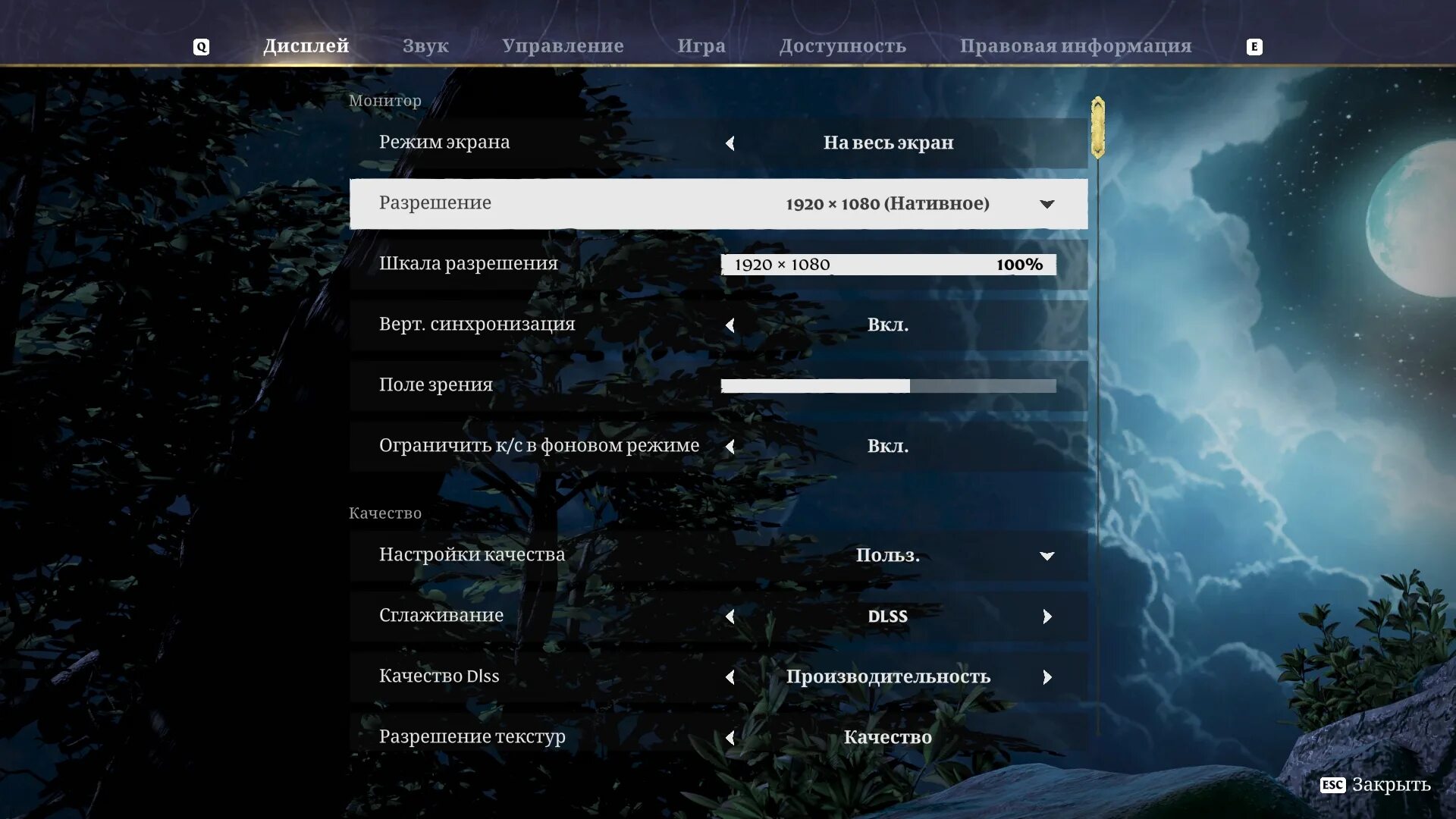Open the Разрешение dropdown arrow

point(1047,204)
